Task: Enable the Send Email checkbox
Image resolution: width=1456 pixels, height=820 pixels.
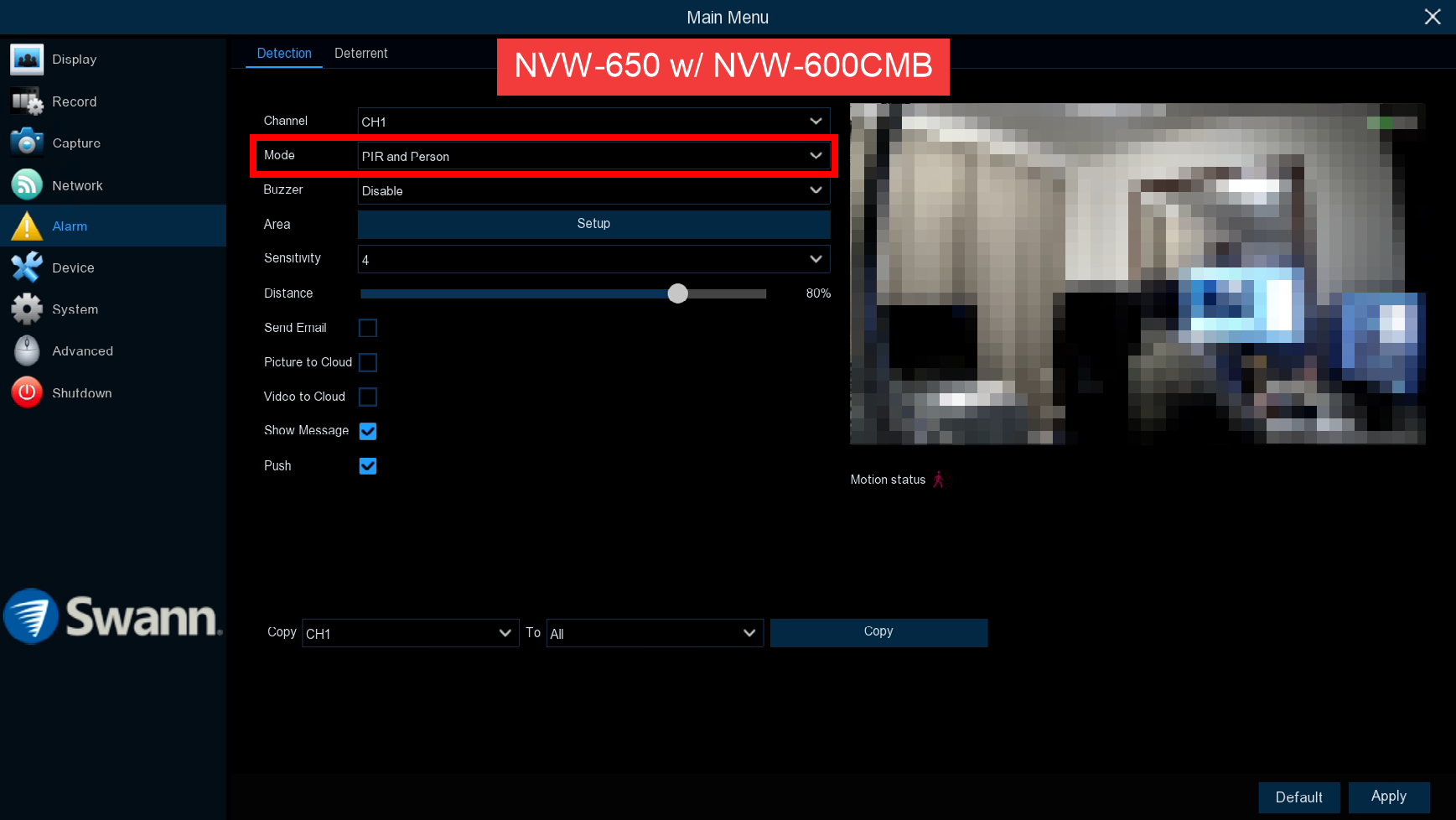Action: (x=368, y=328)
